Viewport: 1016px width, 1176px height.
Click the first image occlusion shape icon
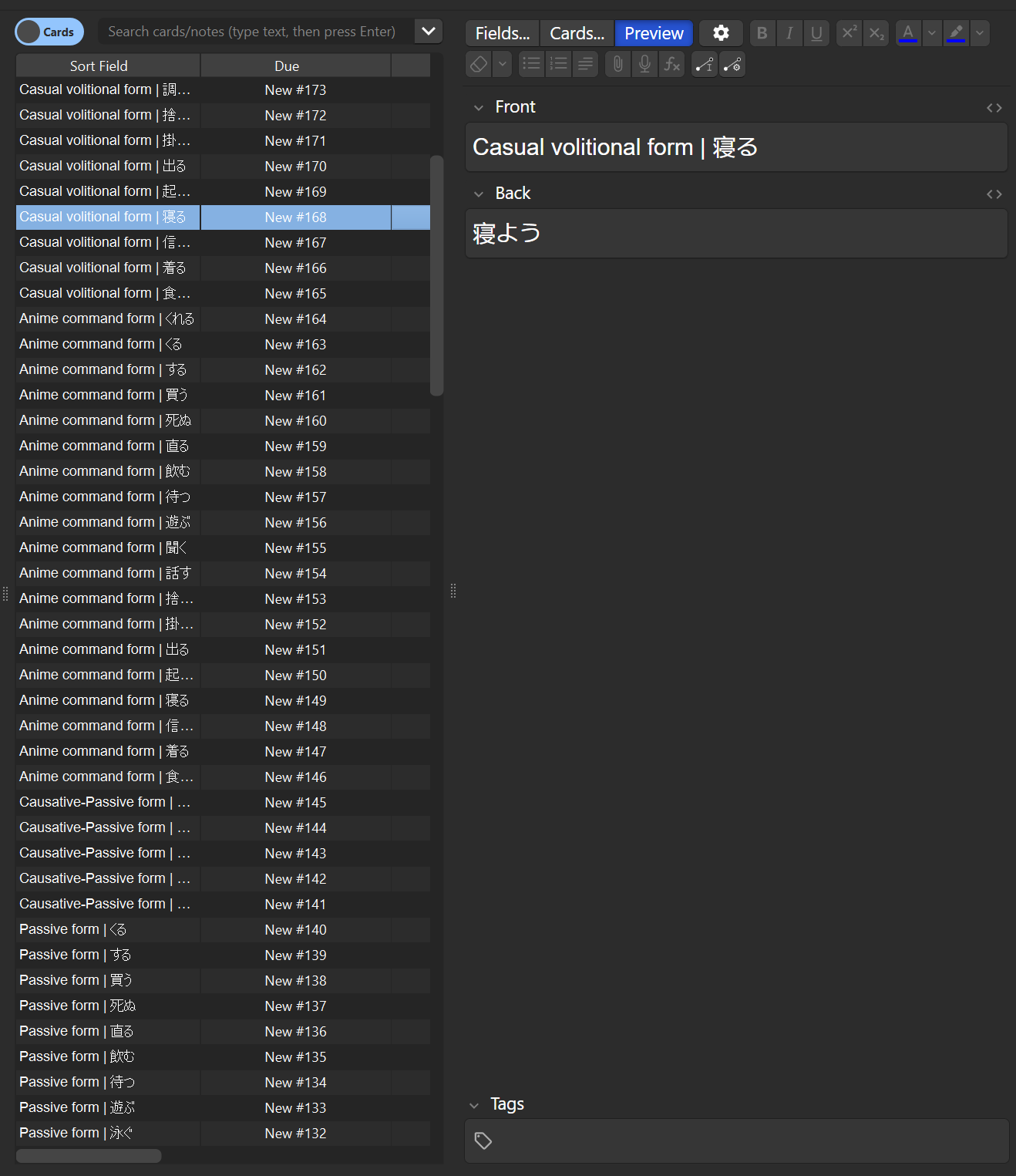[705, 64]
